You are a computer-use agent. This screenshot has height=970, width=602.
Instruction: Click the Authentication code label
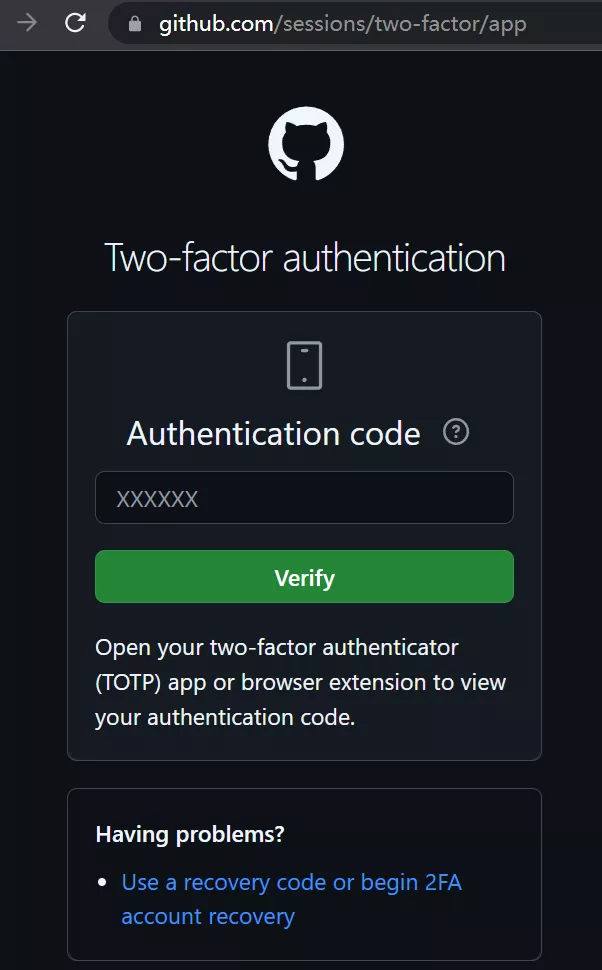click(x=273, y=434)
